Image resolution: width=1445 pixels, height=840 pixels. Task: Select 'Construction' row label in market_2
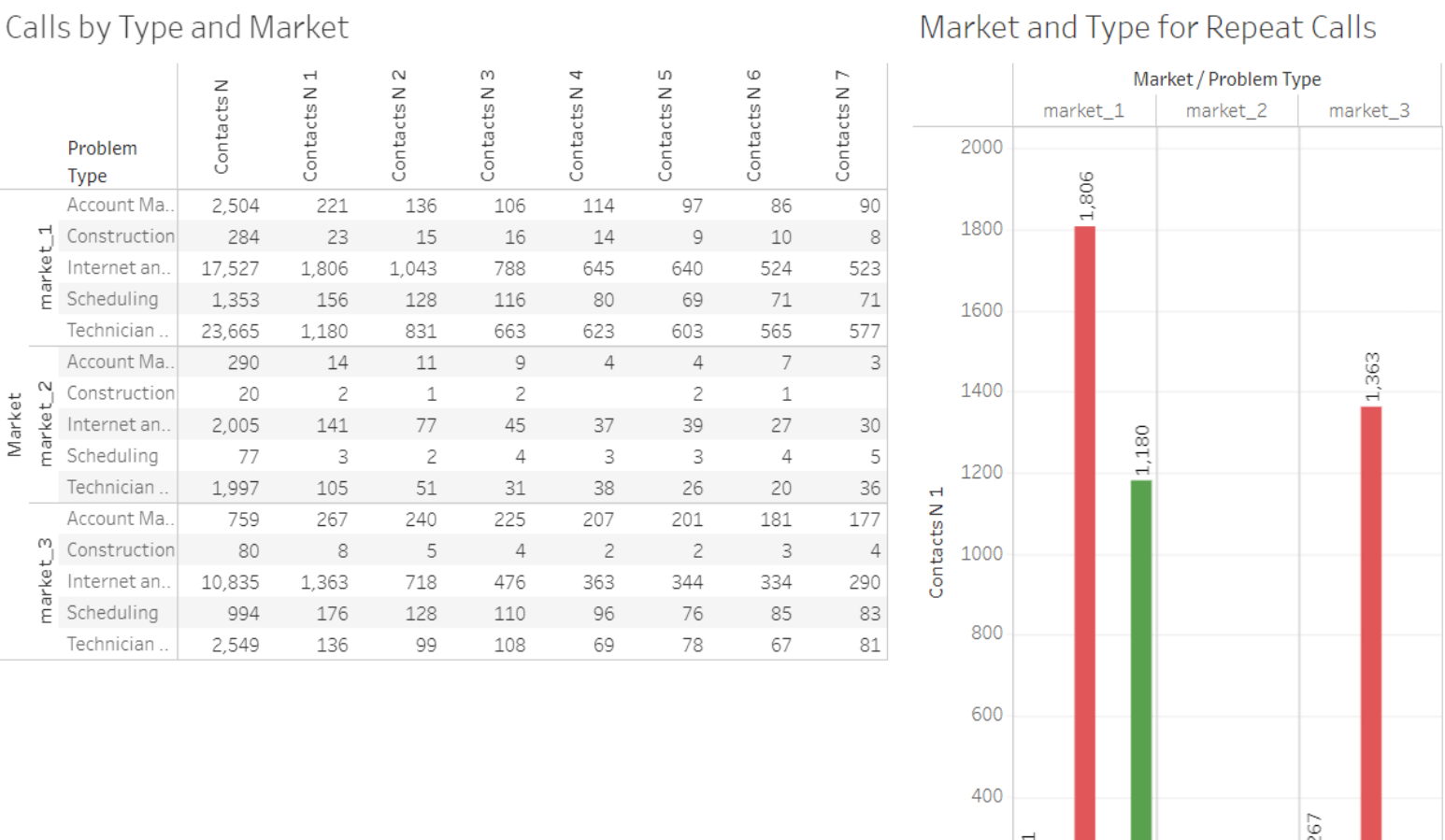click(120, 393)
